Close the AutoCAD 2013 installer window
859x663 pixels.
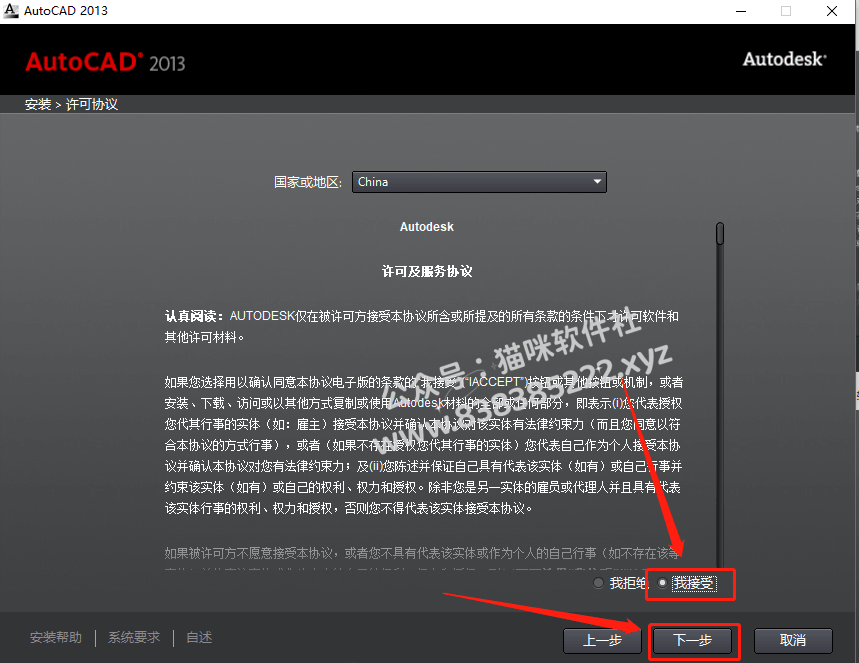[832, 11]
